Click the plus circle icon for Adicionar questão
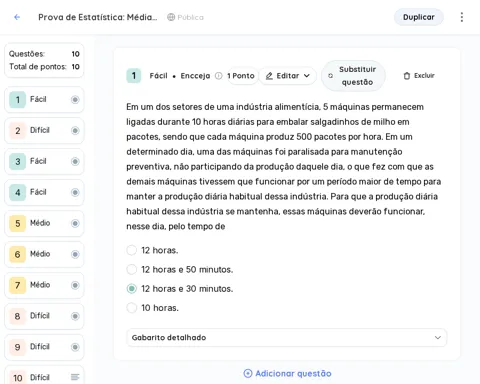Image resolution: width=480 pixels, height=384 pixels. click(x=248, y=373)
